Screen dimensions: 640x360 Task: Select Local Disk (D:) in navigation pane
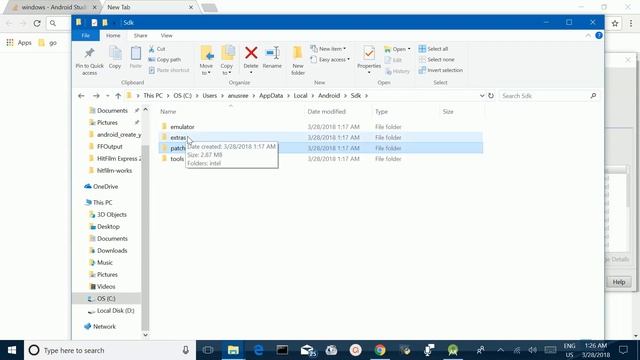116,311
